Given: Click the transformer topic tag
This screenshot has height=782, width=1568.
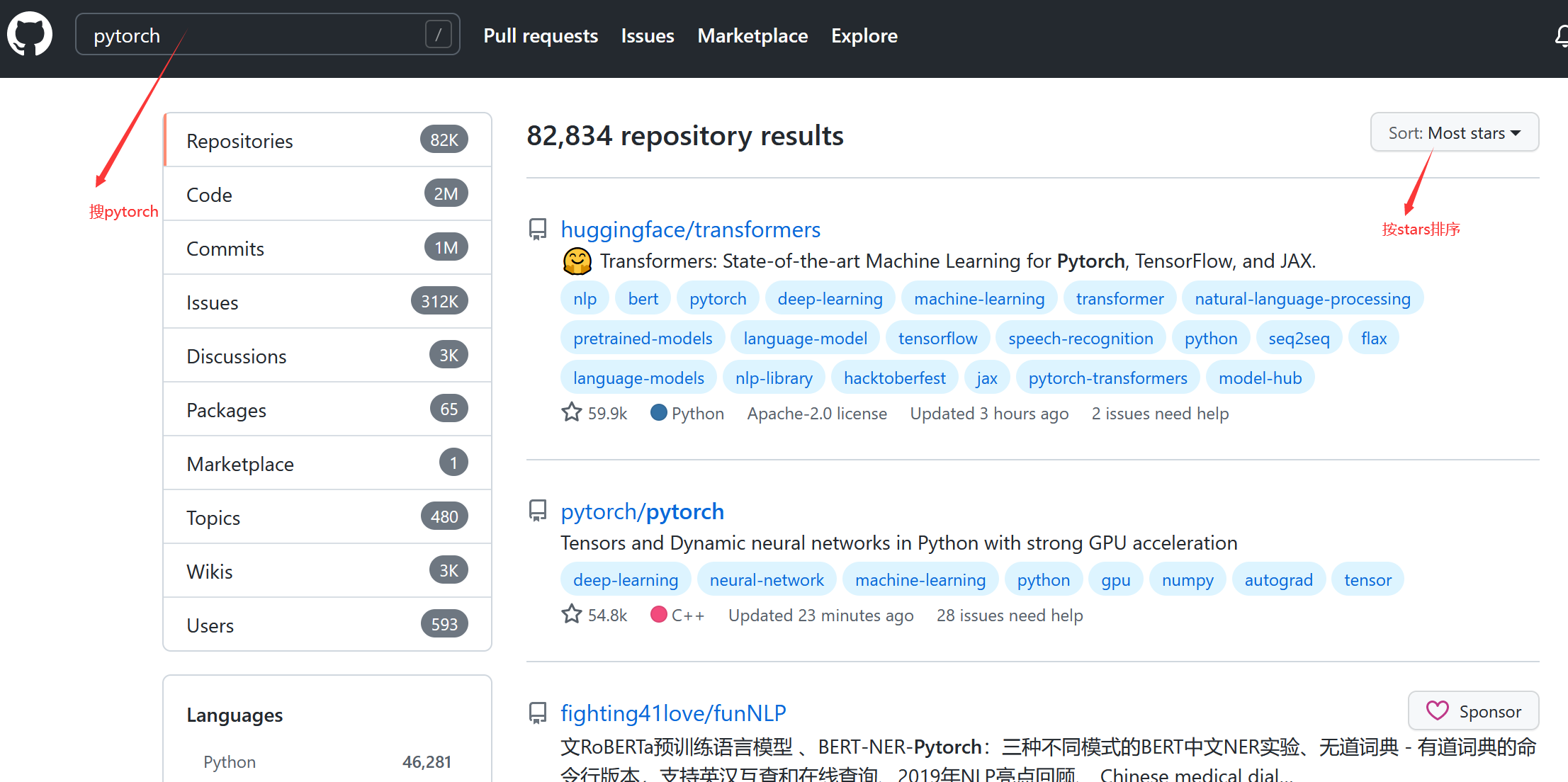Looking at the screenshot, I should pyautogui.click(x=1119, y=298).
